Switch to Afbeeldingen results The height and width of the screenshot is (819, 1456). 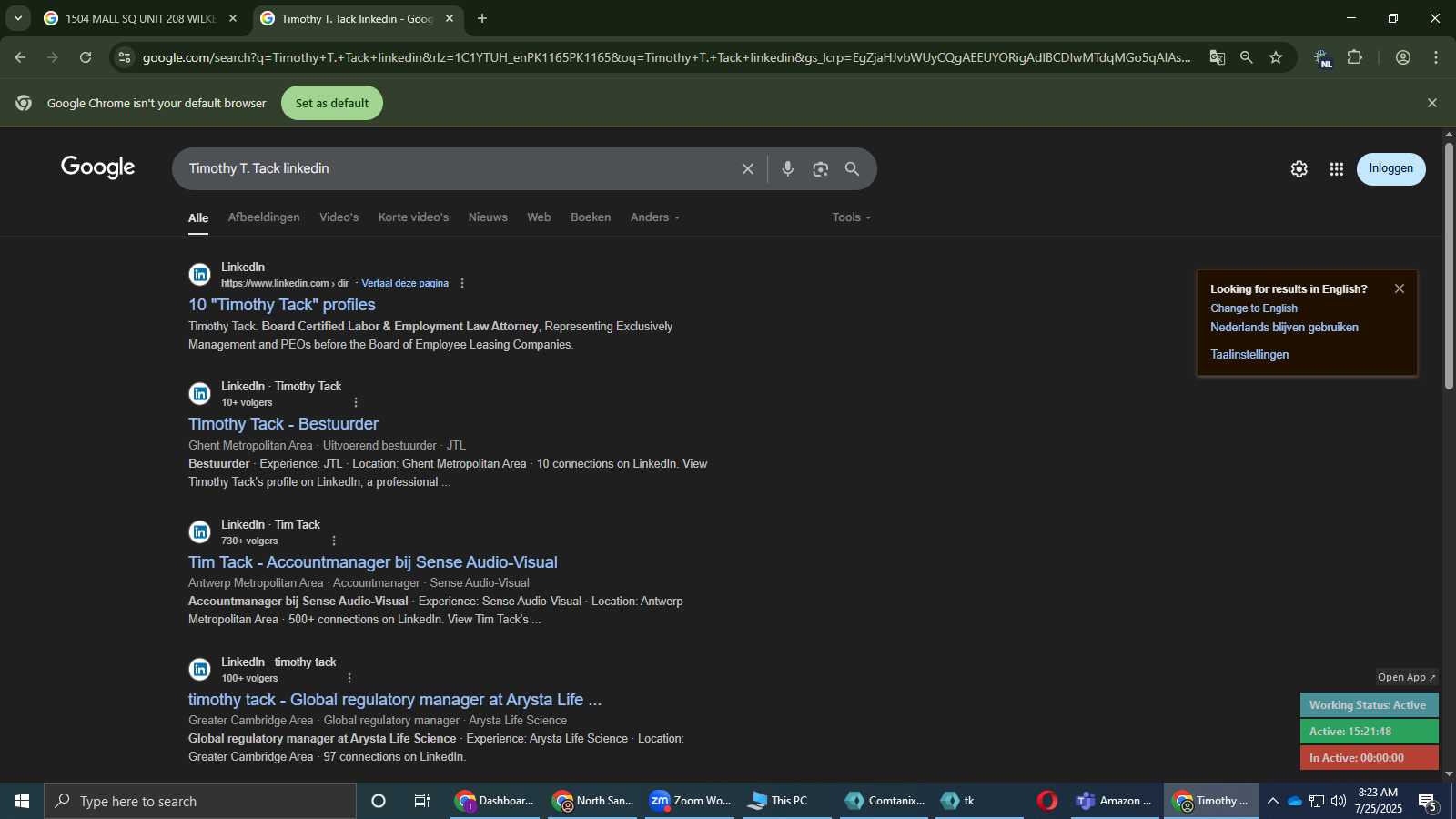tap(264, 217)
